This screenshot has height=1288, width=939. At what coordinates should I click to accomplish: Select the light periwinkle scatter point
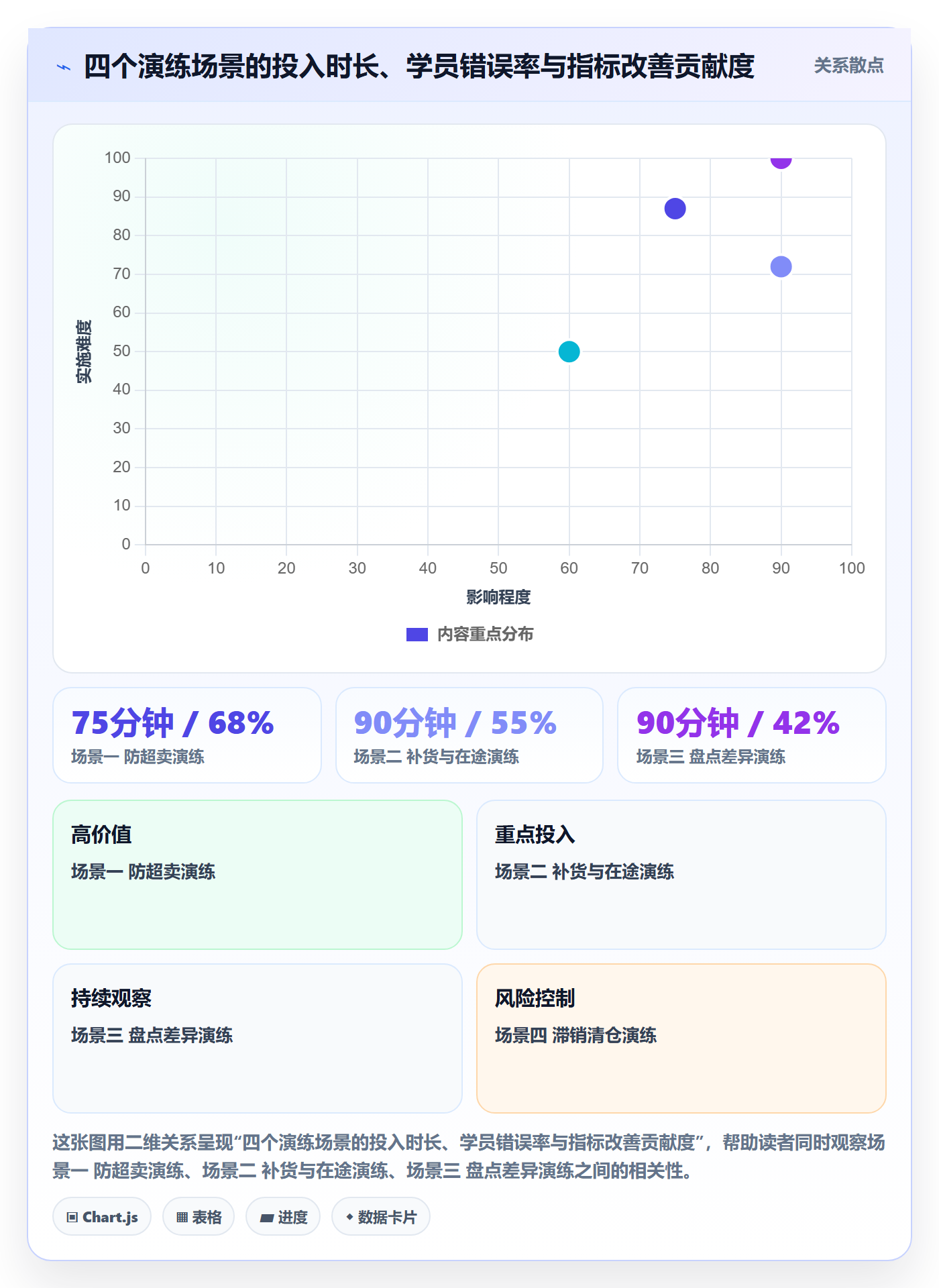pos(781,267)
